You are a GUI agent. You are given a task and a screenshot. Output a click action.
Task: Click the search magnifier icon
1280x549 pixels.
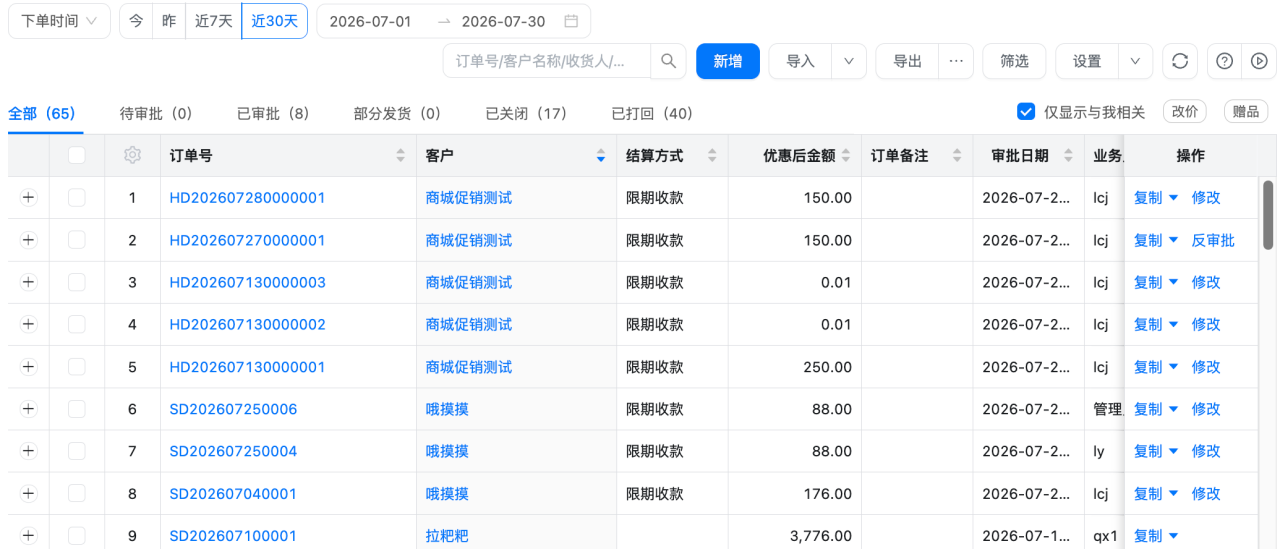click(x=668, y=61)
